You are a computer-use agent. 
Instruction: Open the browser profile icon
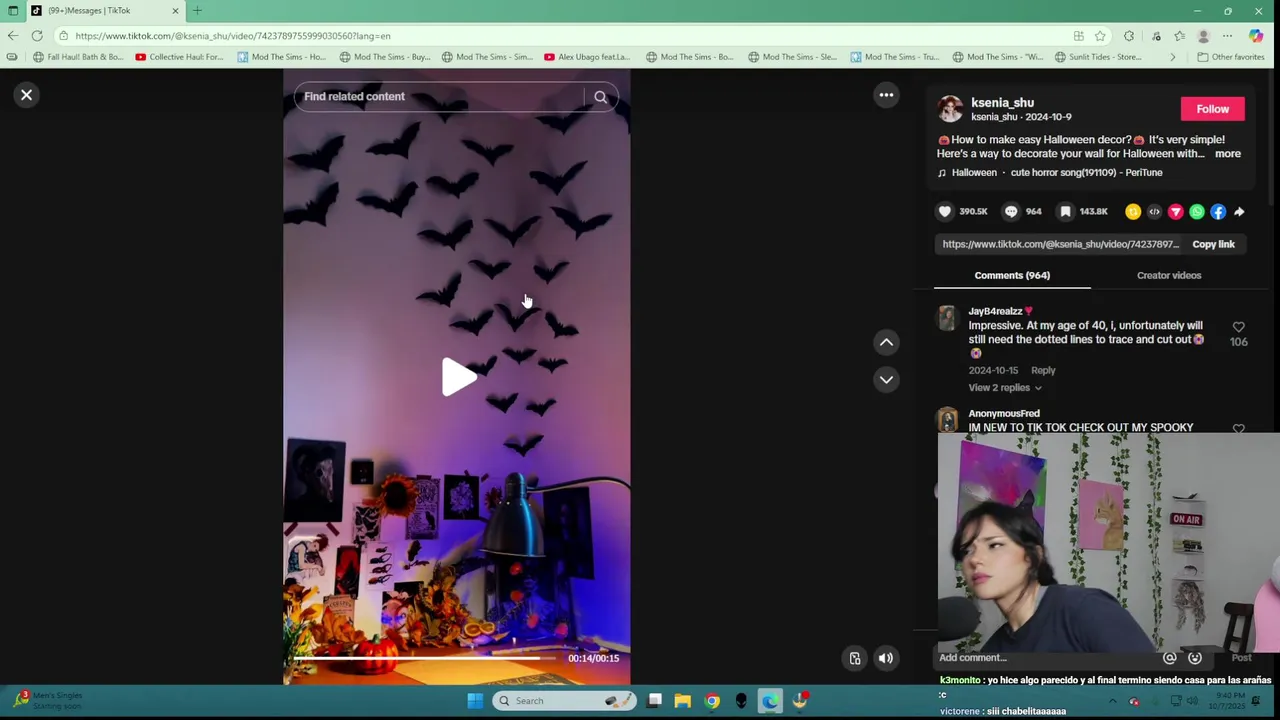click(x=1203, y=36)
